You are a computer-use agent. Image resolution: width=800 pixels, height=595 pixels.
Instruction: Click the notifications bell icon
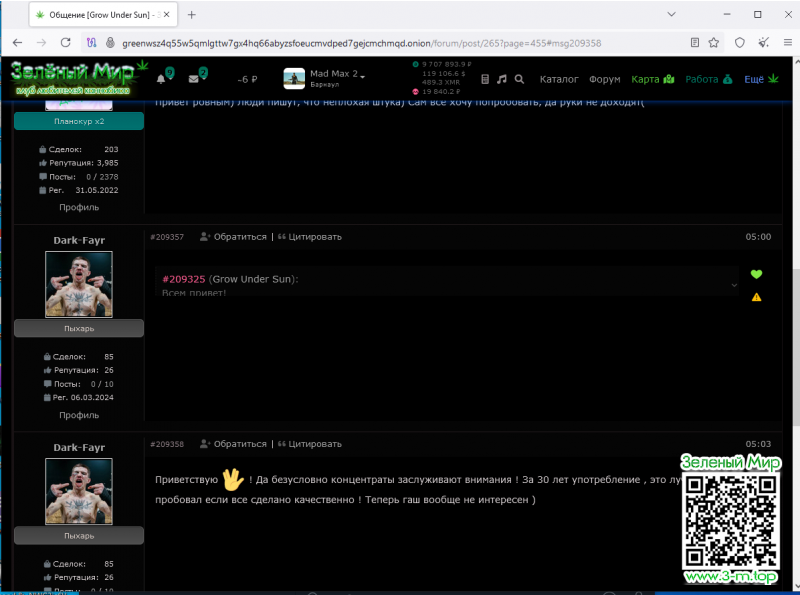(x=162, y=79)
